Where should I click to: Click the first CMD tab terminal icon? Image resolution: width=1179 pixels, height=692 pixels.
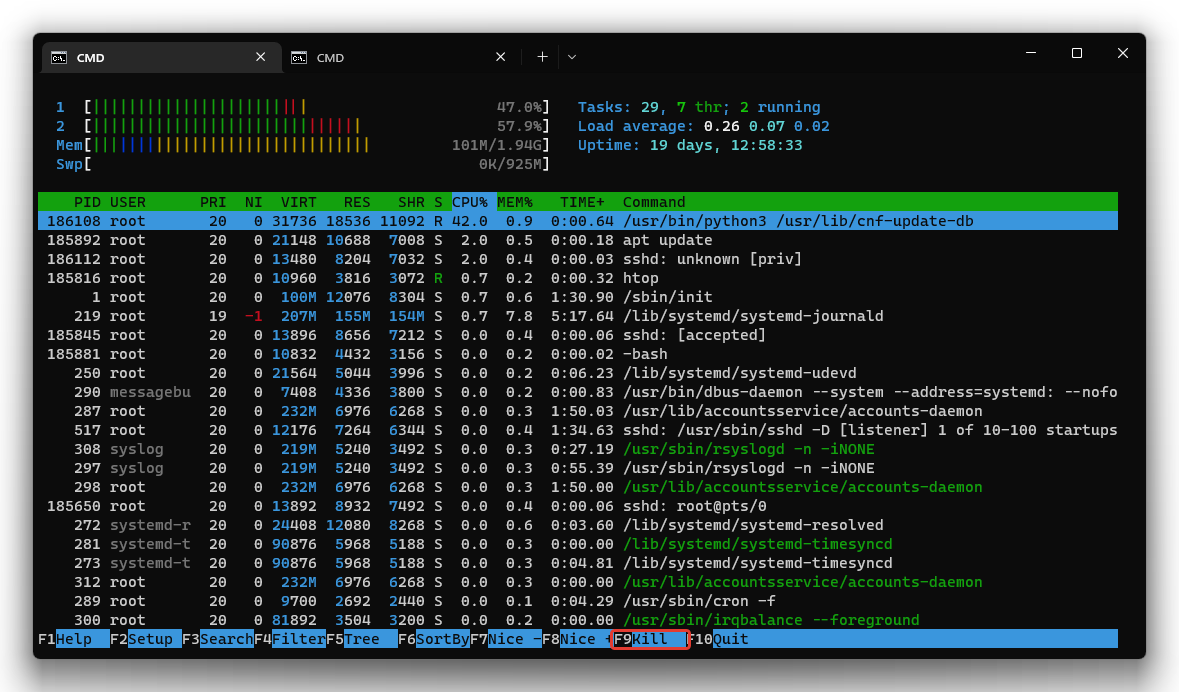[x=59, y=58]
